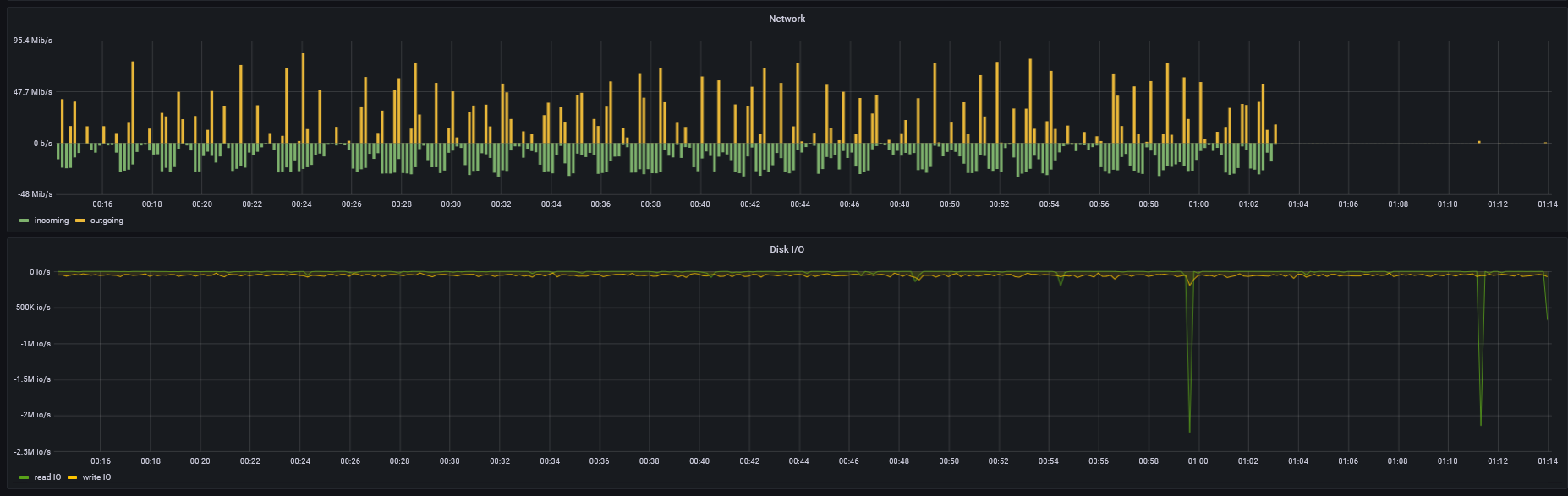Click the small outgoing blip near 01:11 in Network
The height and width of the screenshot is (496, 1568).
[1478, 142]
